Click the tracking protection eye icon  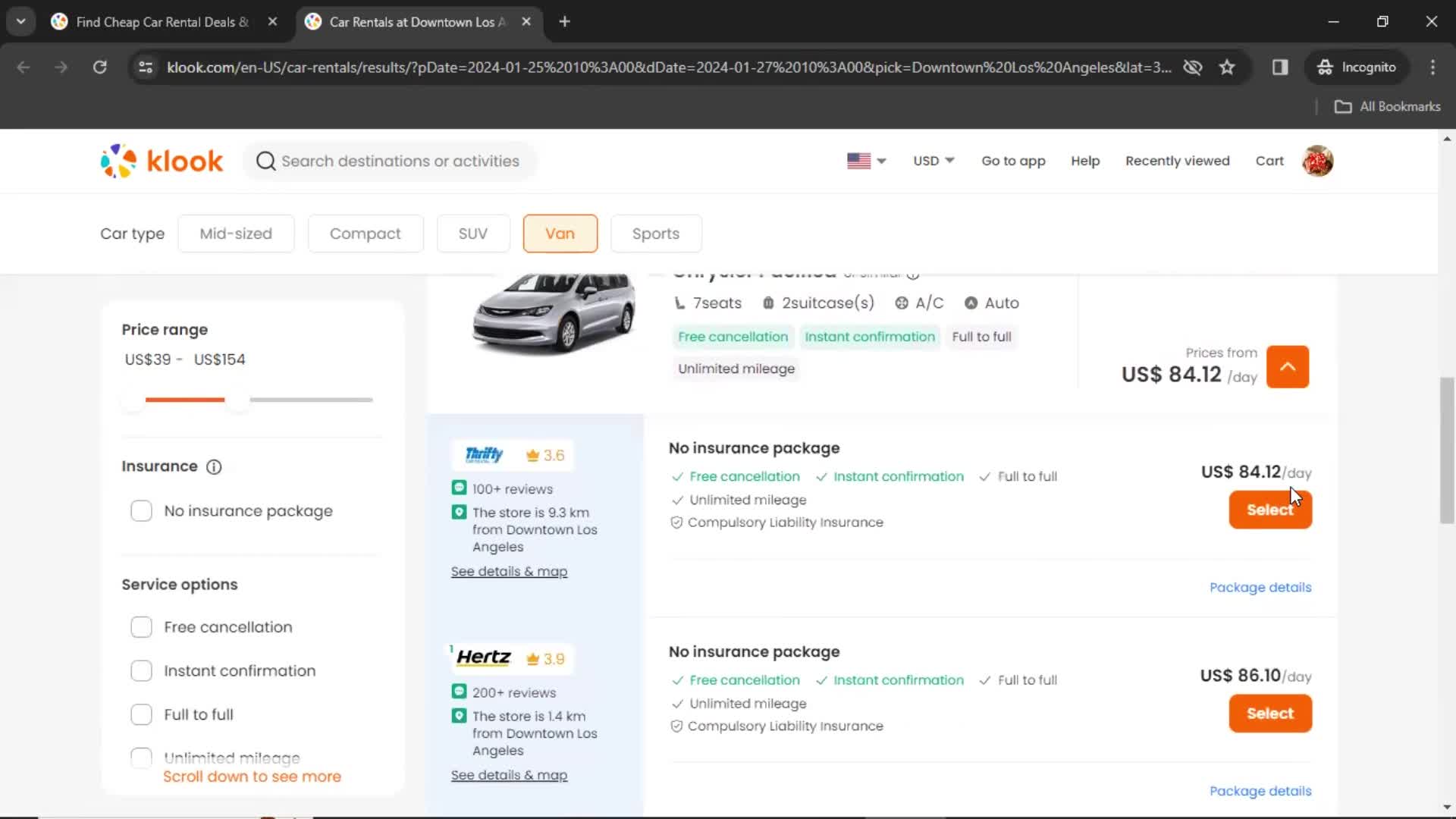point(1193,67)
